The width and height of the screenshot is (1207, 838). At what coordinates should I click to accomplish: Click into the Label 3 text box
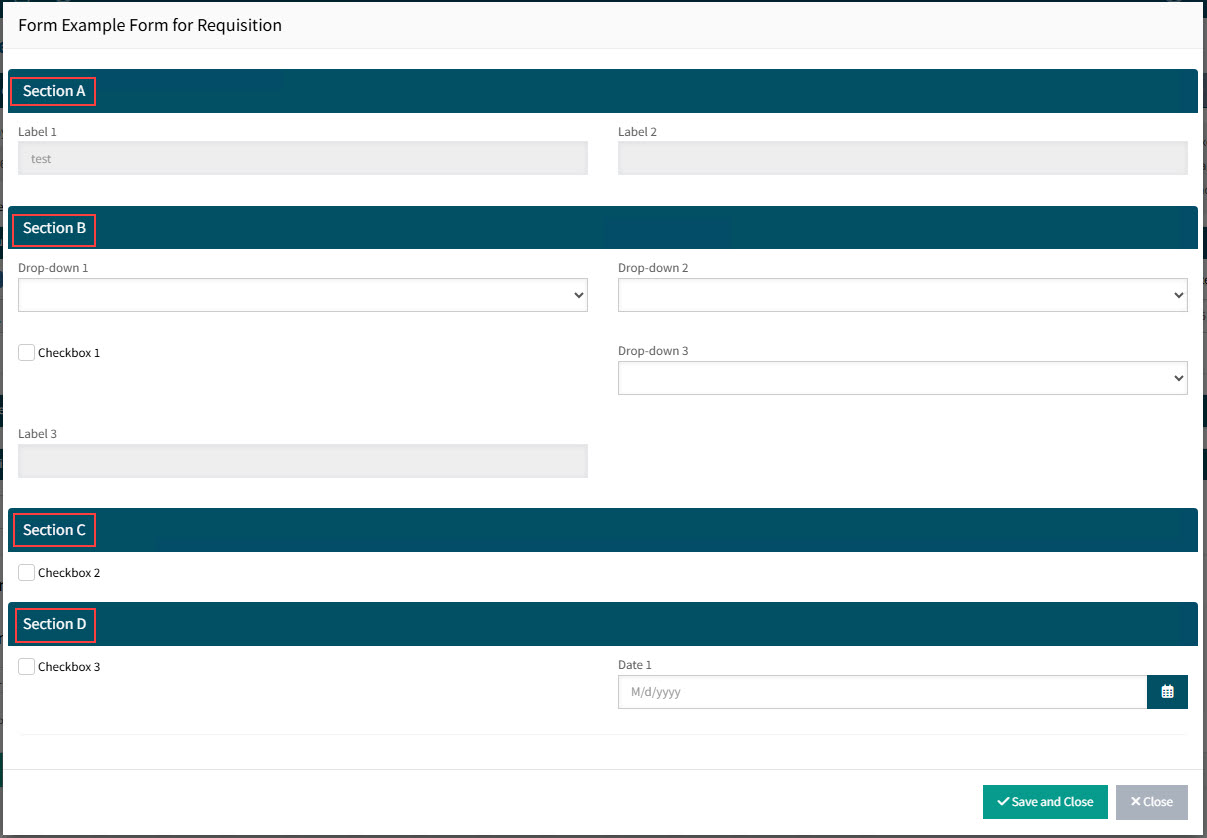(x=302, y=461)
